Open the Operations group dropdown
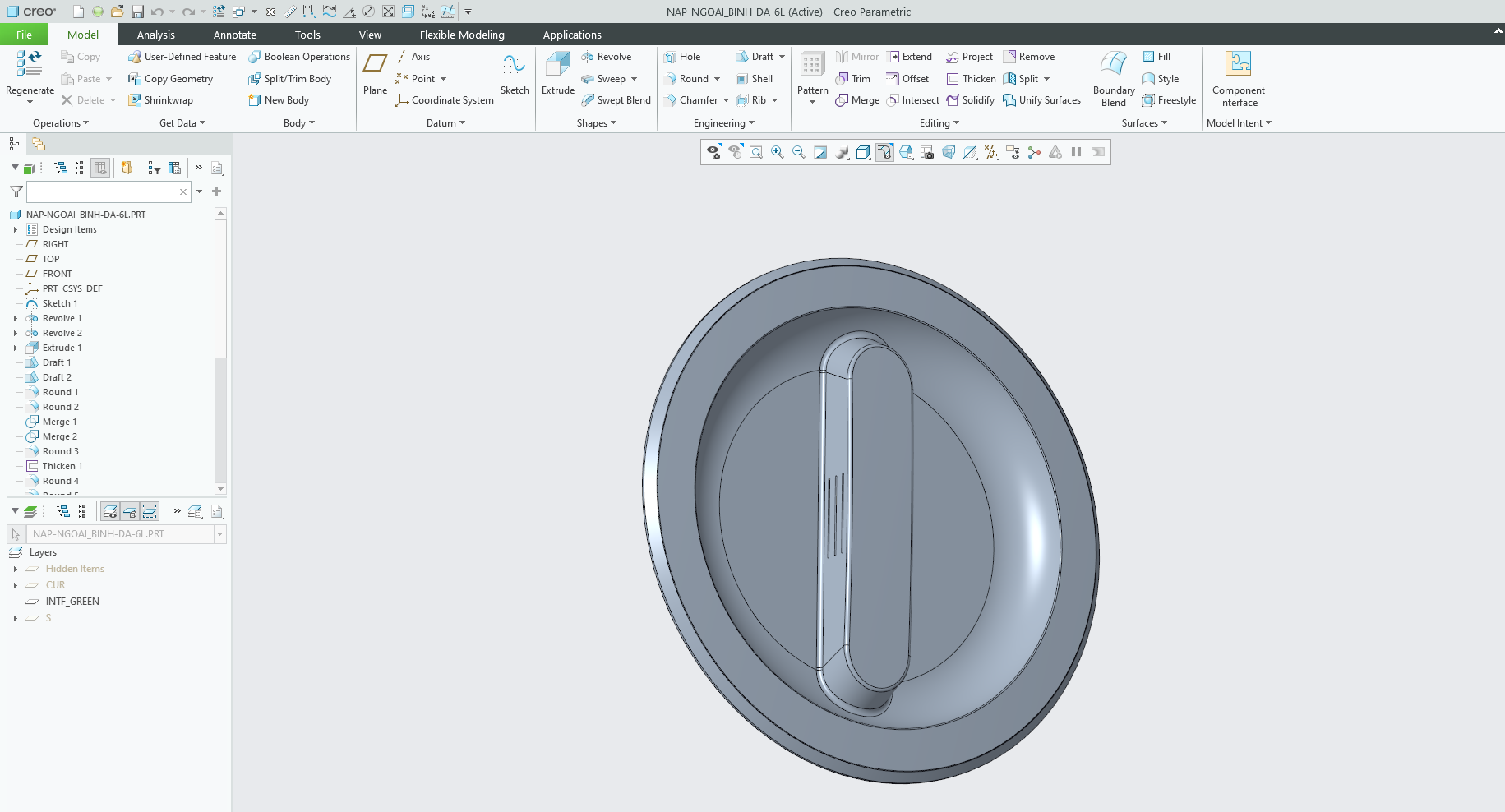Image resolution: width=1505 pixels, height=812 pixels. click(60, 123)
